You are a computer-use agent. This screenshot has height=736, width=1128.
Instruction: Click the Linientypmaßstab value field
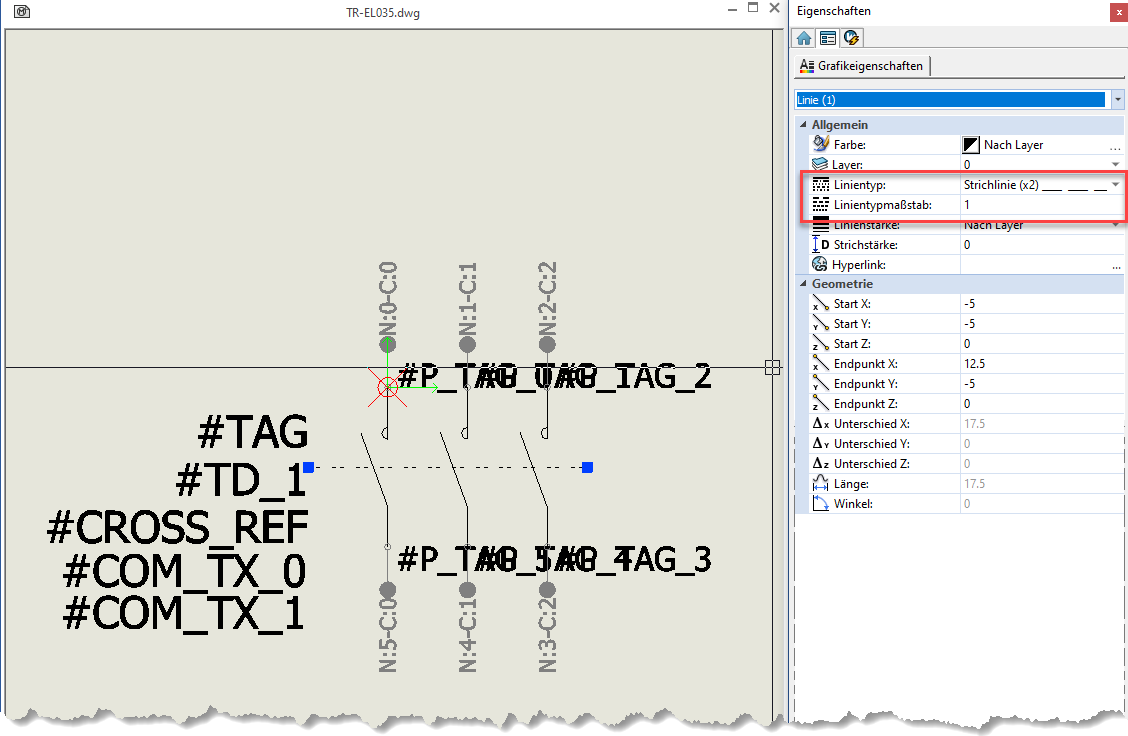click(x=1035, y=205)
